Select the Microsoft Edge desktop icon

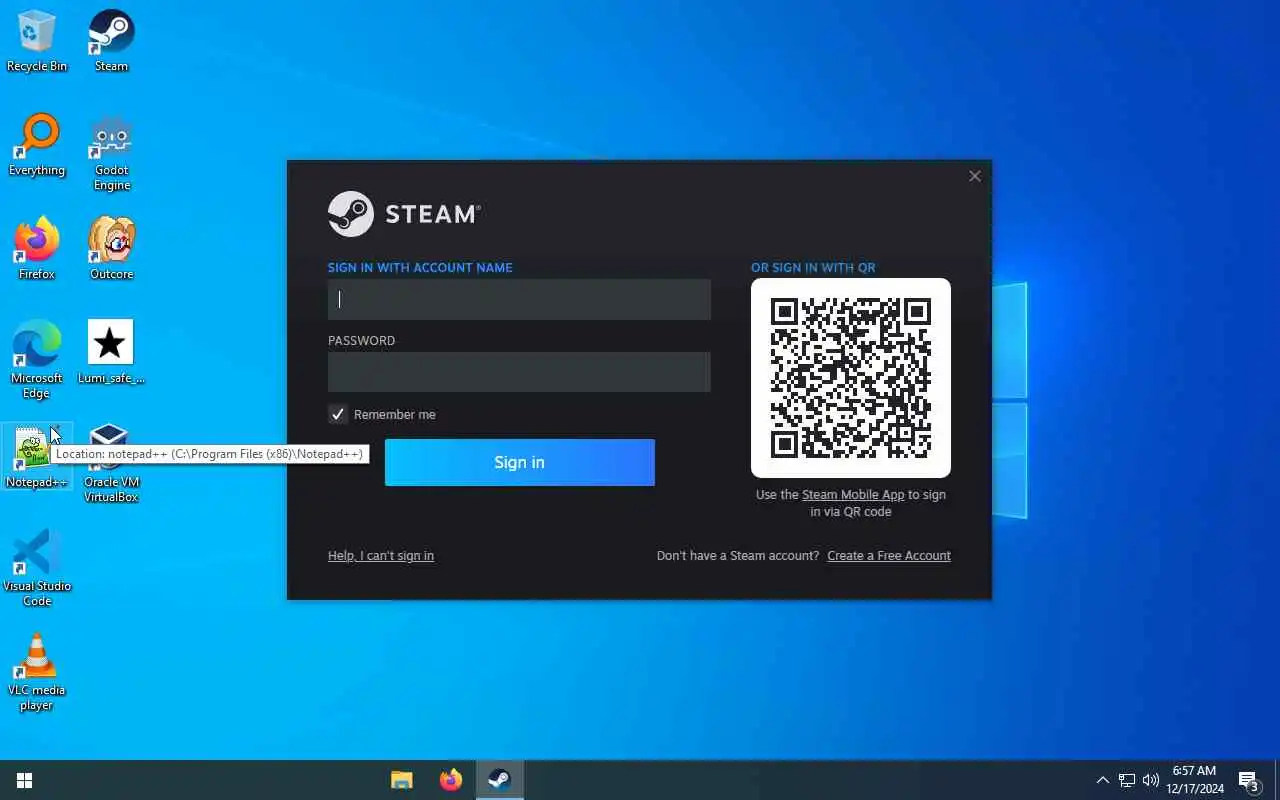37,360
